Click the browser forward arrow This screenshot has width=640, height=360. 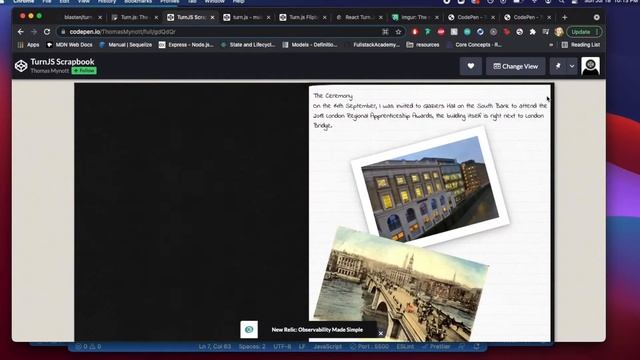pos(34,32)
